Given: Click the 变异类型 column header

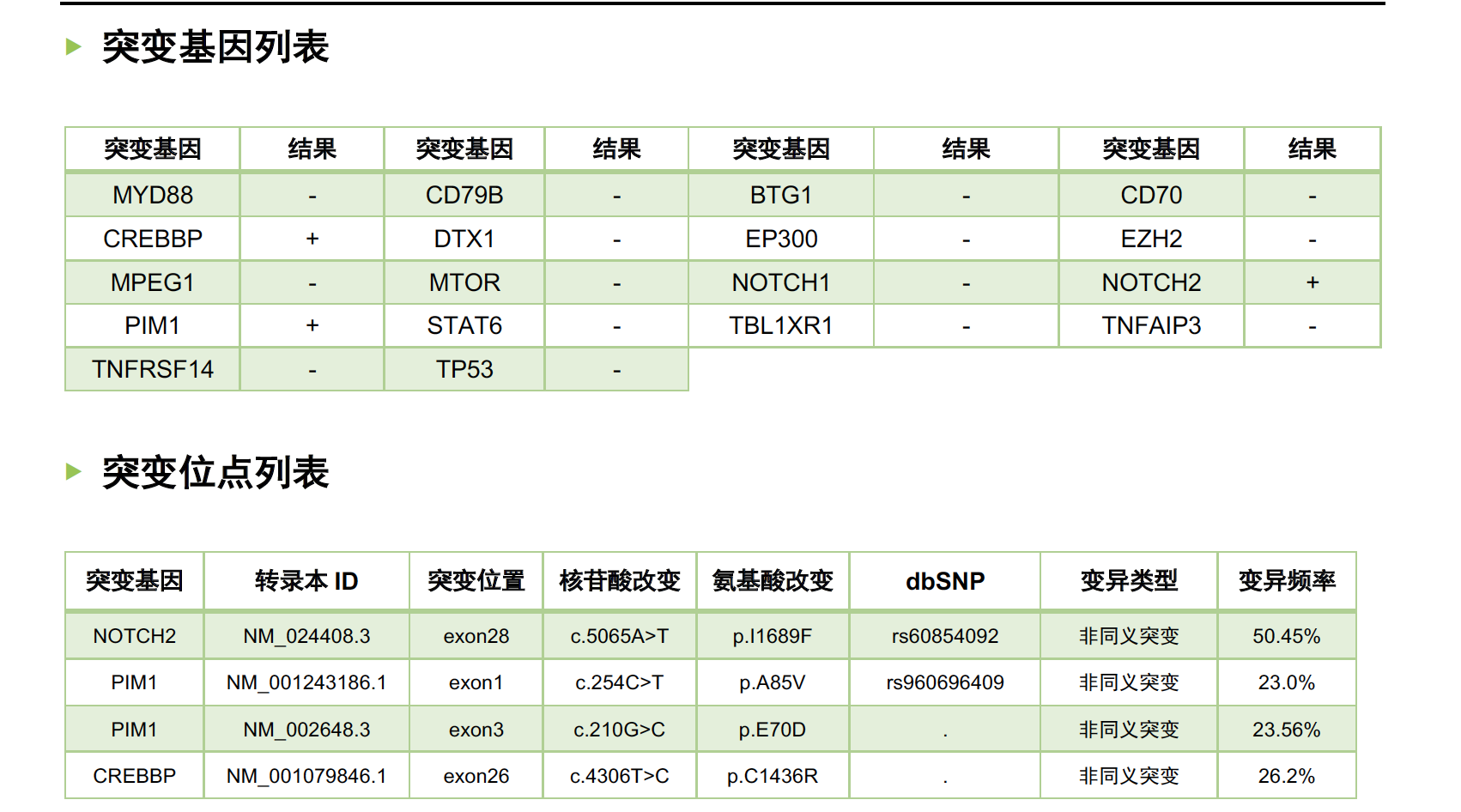Looking at the screenshot, I should pos(1129,581).
